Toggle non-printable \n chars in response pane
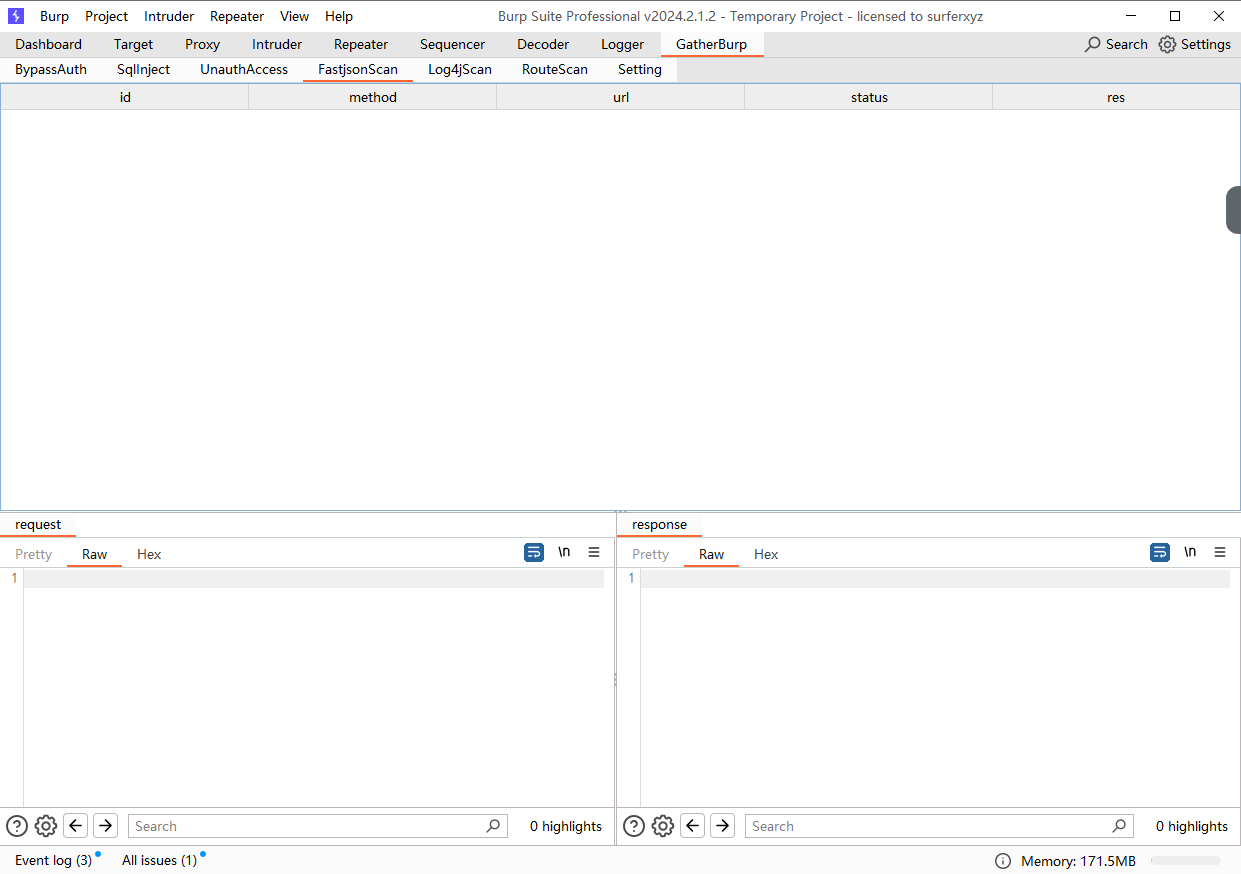 [1190, 552]
